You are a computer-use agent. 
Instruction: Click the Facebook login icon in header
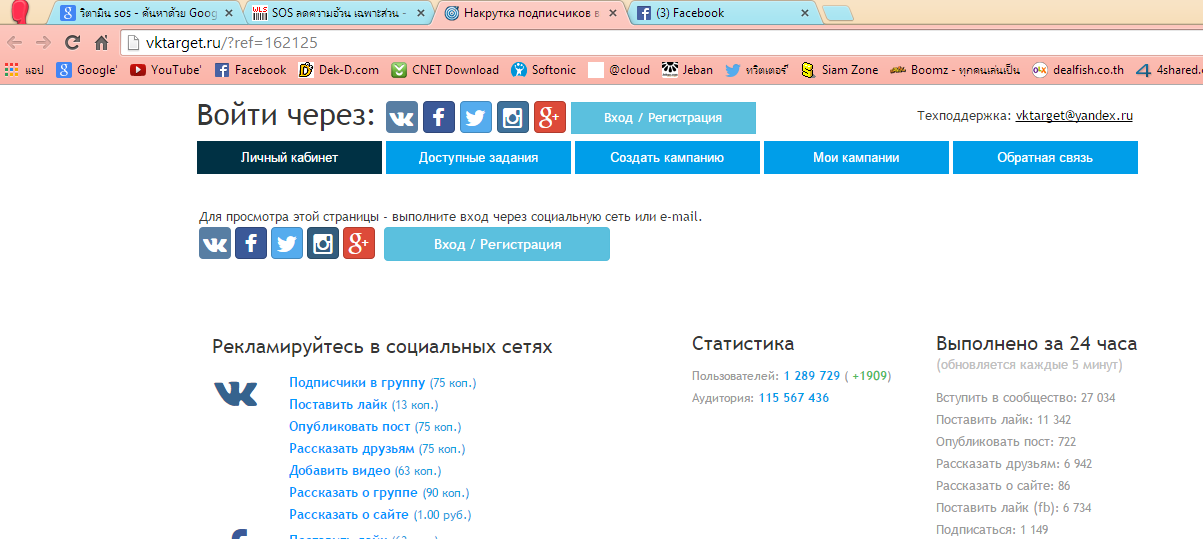(439, 117)
